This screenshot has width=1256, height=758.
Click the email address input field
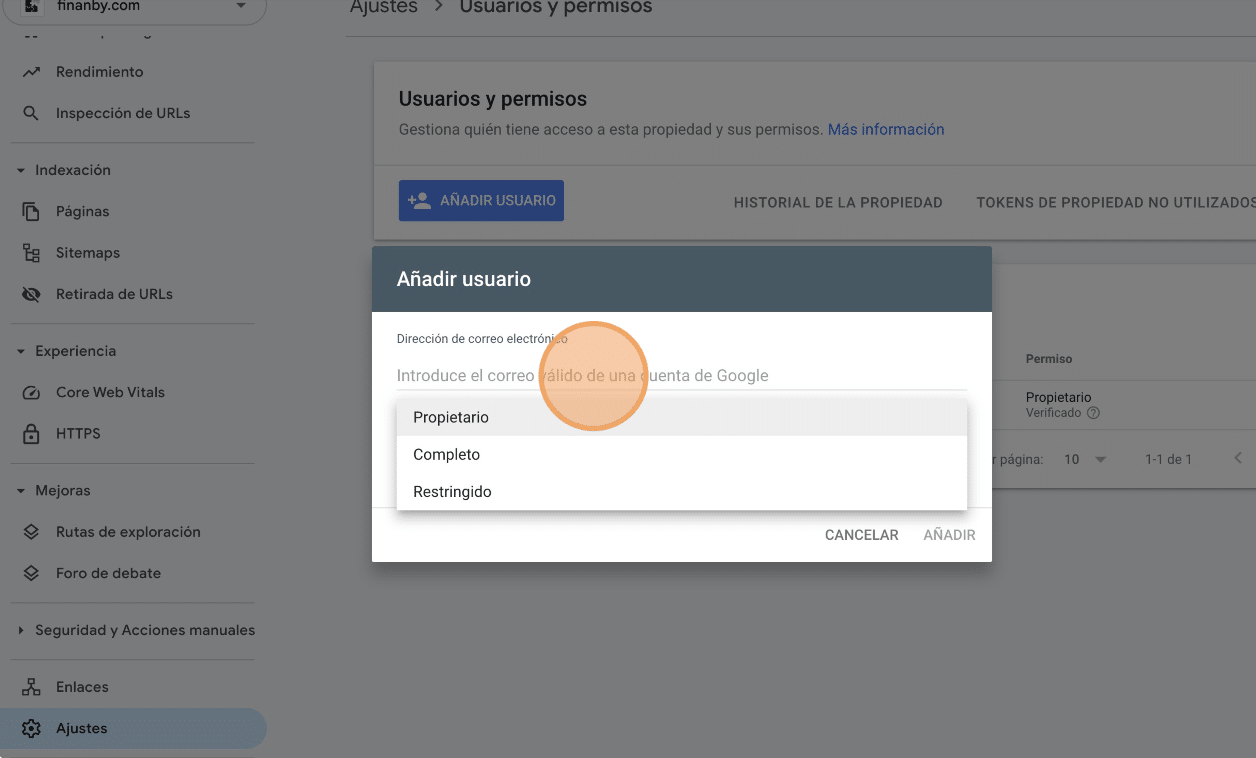(x=682, y=376)
